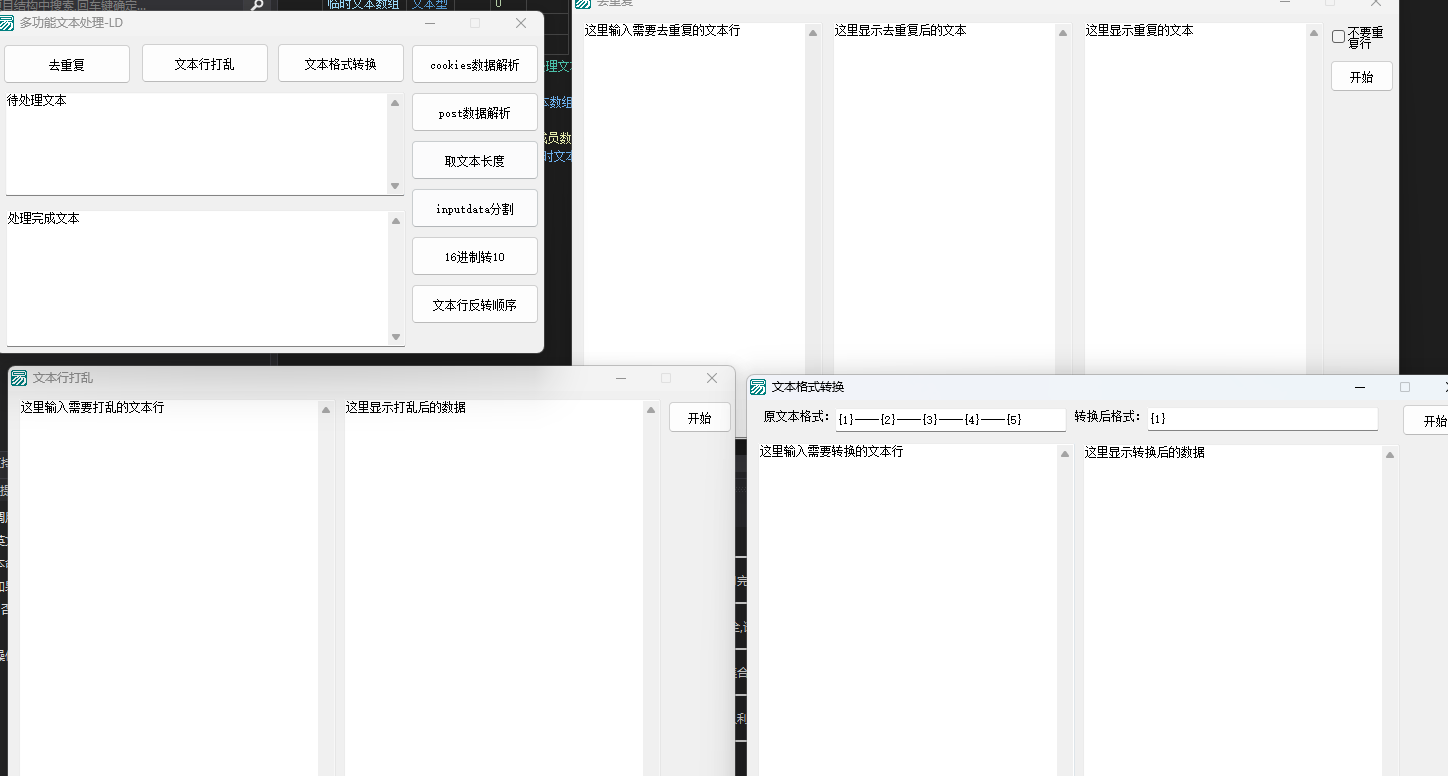The height and width of the screenshot is (776, 1448).
Task: Focus the 原文本格式 input field
Action: pos(950,419)
